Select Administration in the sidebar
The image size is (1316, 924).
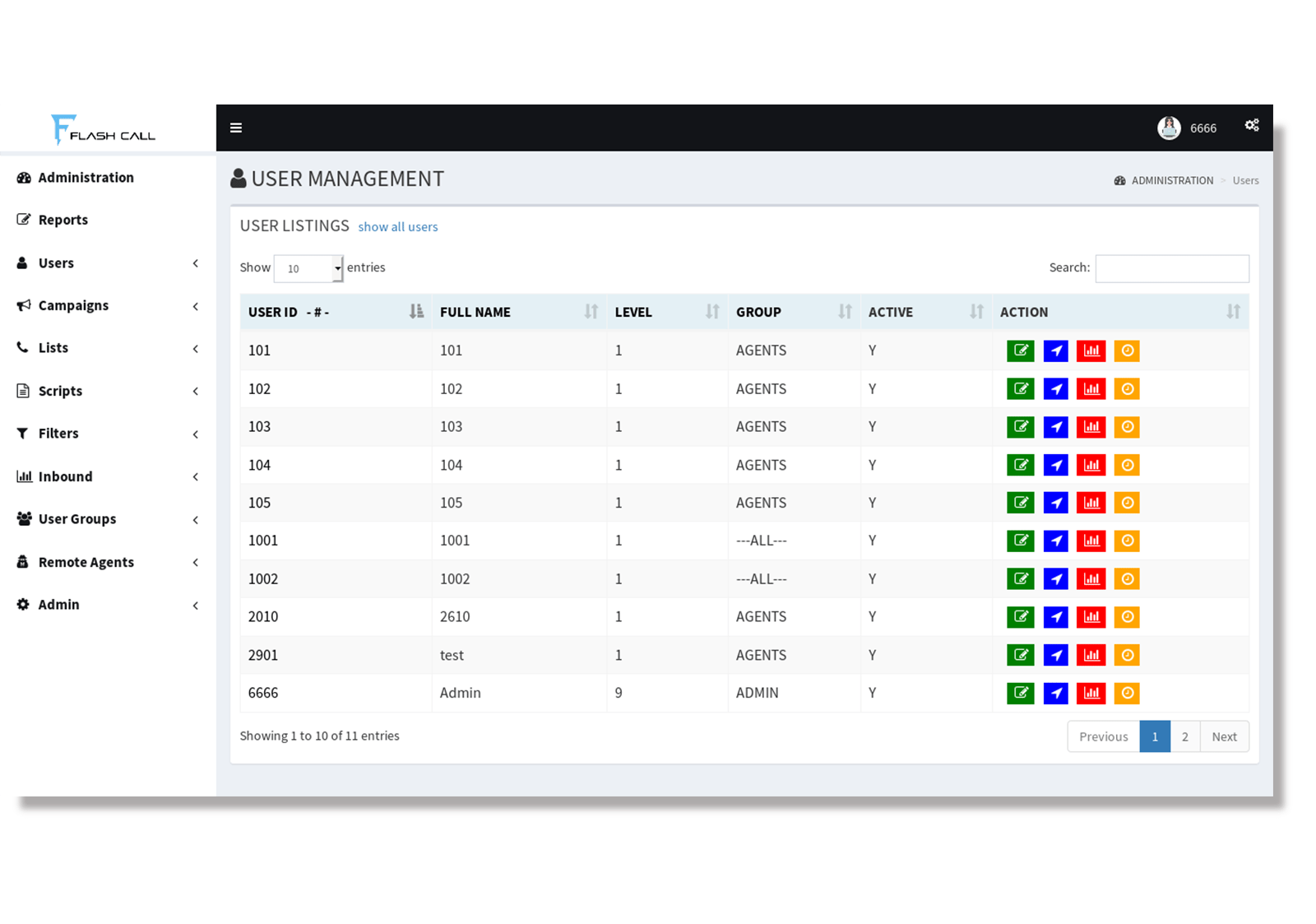click(86, 177)
